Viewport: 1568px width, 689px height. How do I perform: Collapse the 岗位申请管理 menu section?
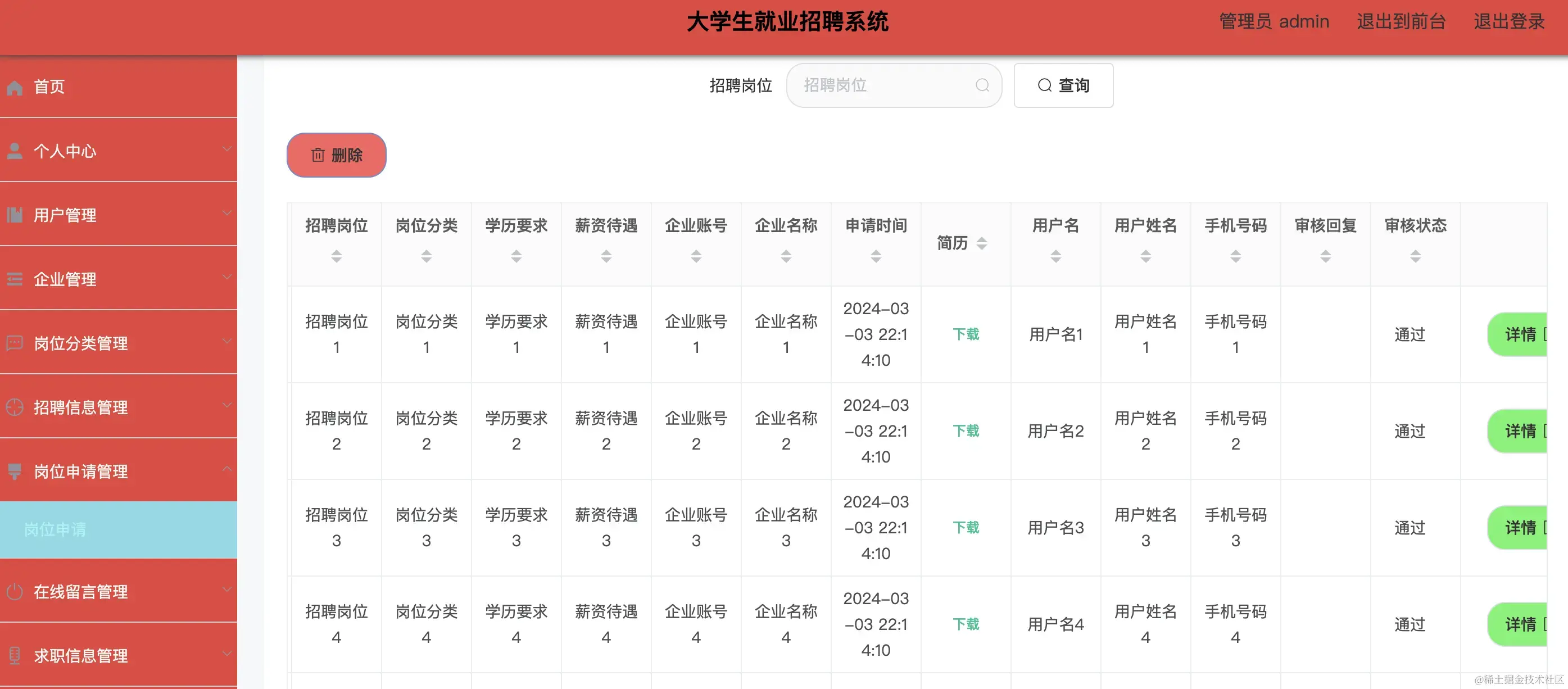point(228,469)
